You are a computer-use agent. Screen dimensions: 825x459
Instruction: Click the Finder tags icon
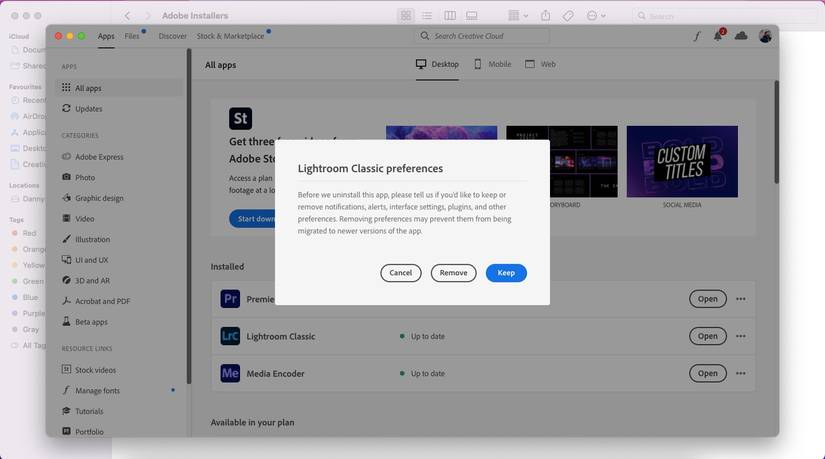click(x=568, y=16)
